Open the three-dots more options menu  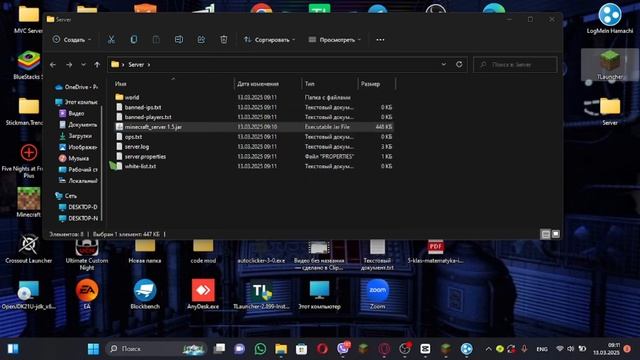(380, 40)
